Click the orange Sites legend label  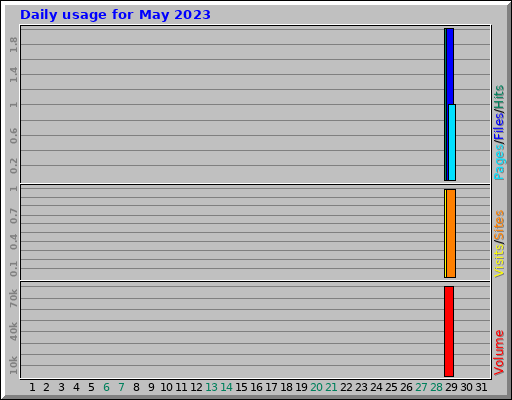pos(499,226)
